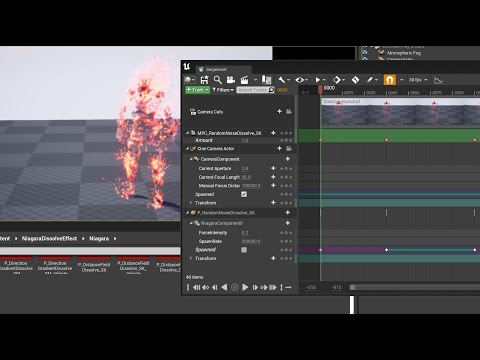480x360 pixels.
Task: Collapse the MPC_RandomNoiseDissolve_SK track
Action: [x=187, y=133]
